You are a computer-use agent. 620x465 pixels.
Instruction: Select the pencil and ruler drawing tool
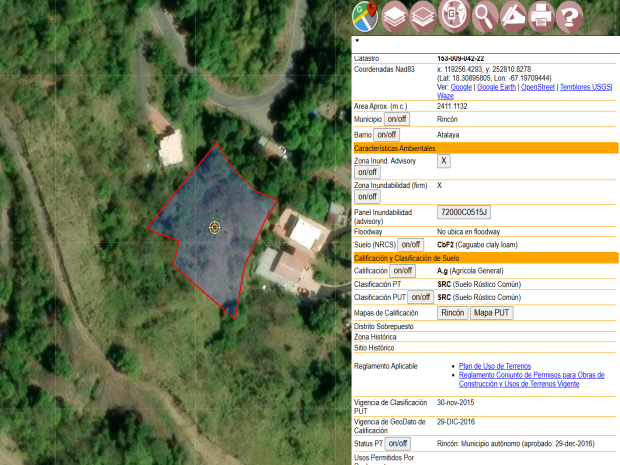[513, 15]
